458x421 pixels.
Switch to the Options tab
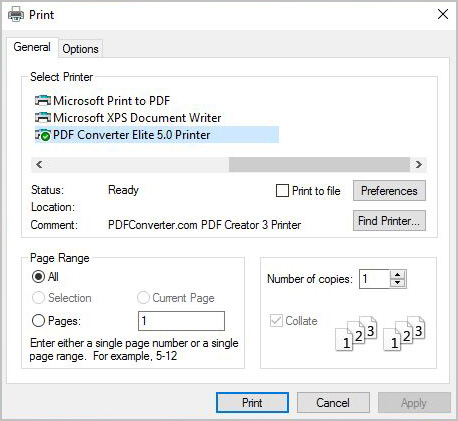80,49
